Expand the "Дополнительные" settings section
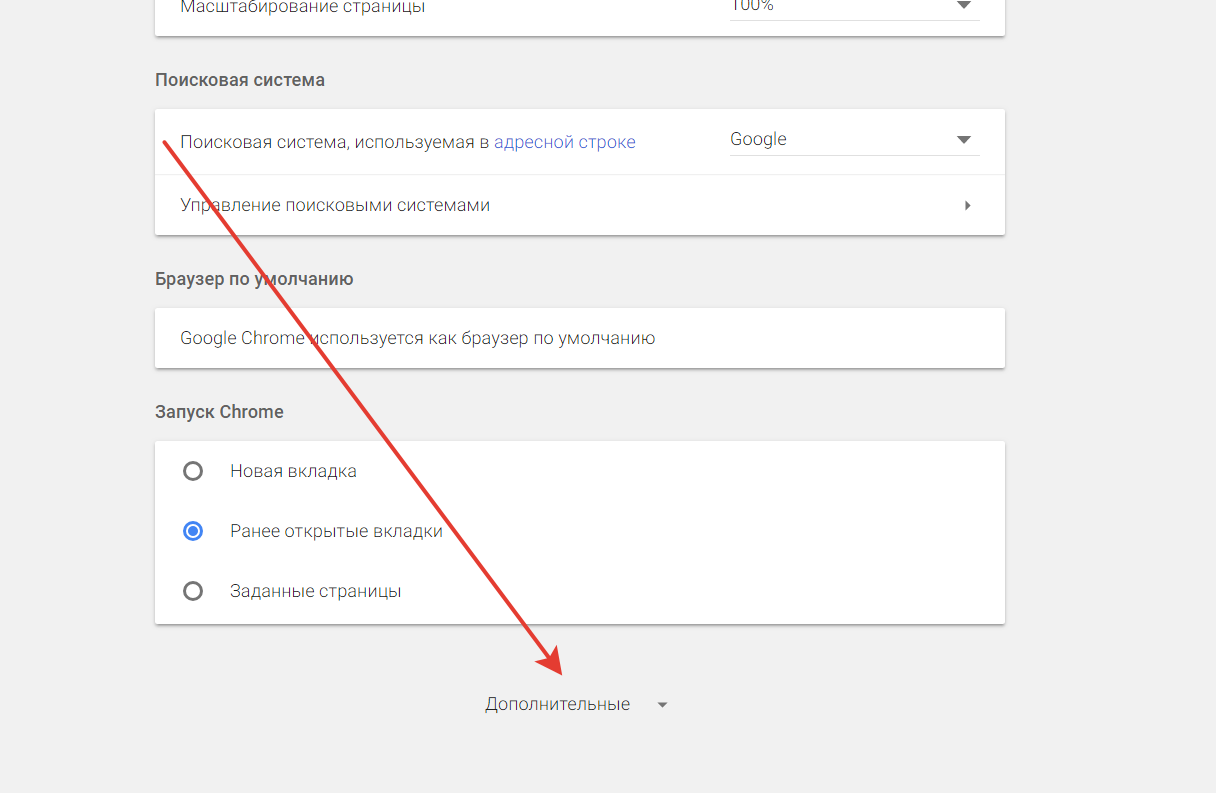The height and width of the screenshot is (793, 1216). point(576,704)
